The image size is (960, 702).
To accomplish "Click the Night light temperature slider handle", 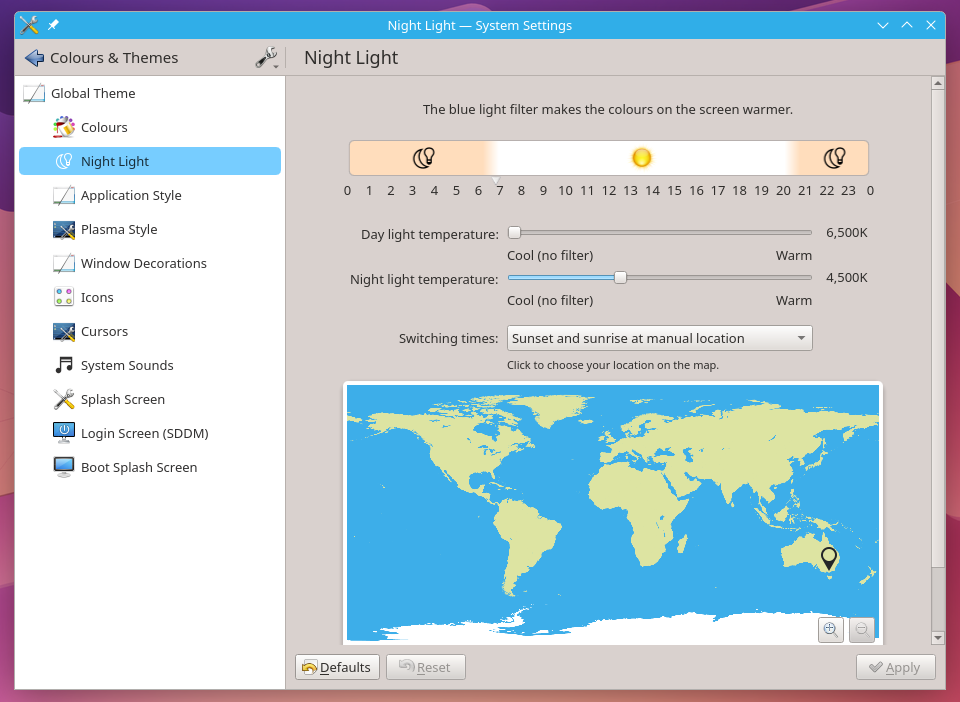I will pyautogui.click(x=620, y=278).
